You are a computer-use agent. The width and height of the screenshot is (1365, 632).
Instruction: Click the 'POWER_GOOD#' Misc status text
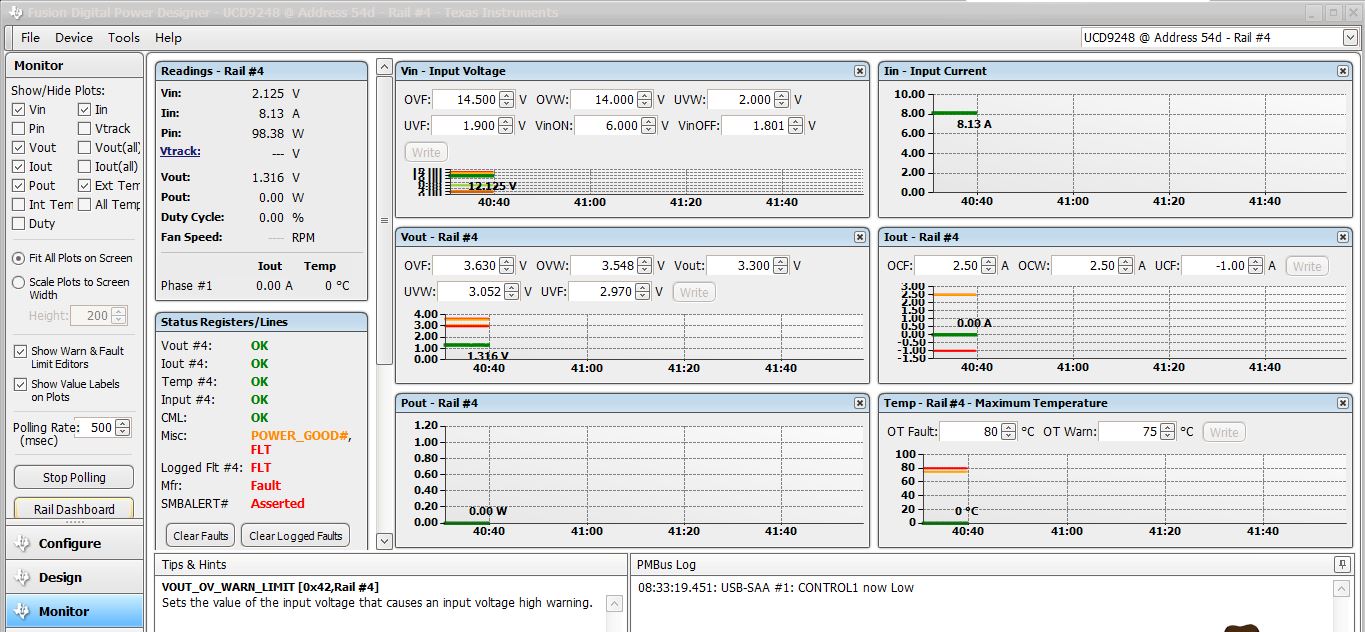tap(301, 436)
